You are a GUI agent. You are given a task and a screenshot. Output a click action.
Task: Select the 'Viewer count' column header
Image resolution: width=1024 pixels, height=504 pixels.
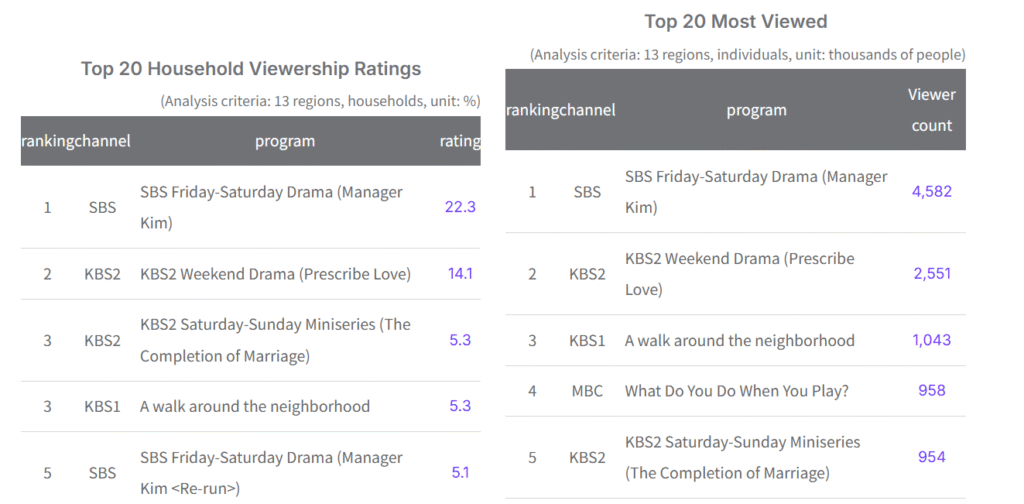point(931,110)
